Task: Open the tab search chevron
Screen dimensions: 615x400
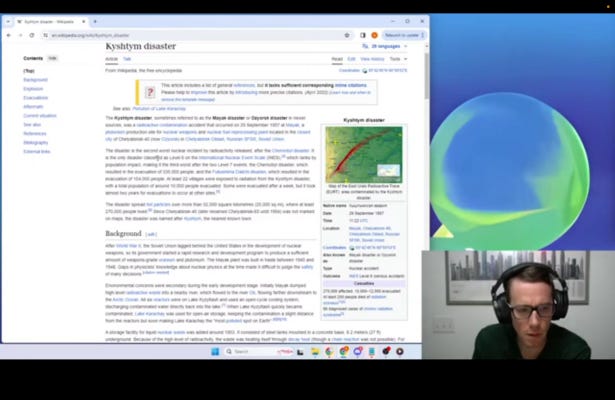Action: (x=8, y=22)
